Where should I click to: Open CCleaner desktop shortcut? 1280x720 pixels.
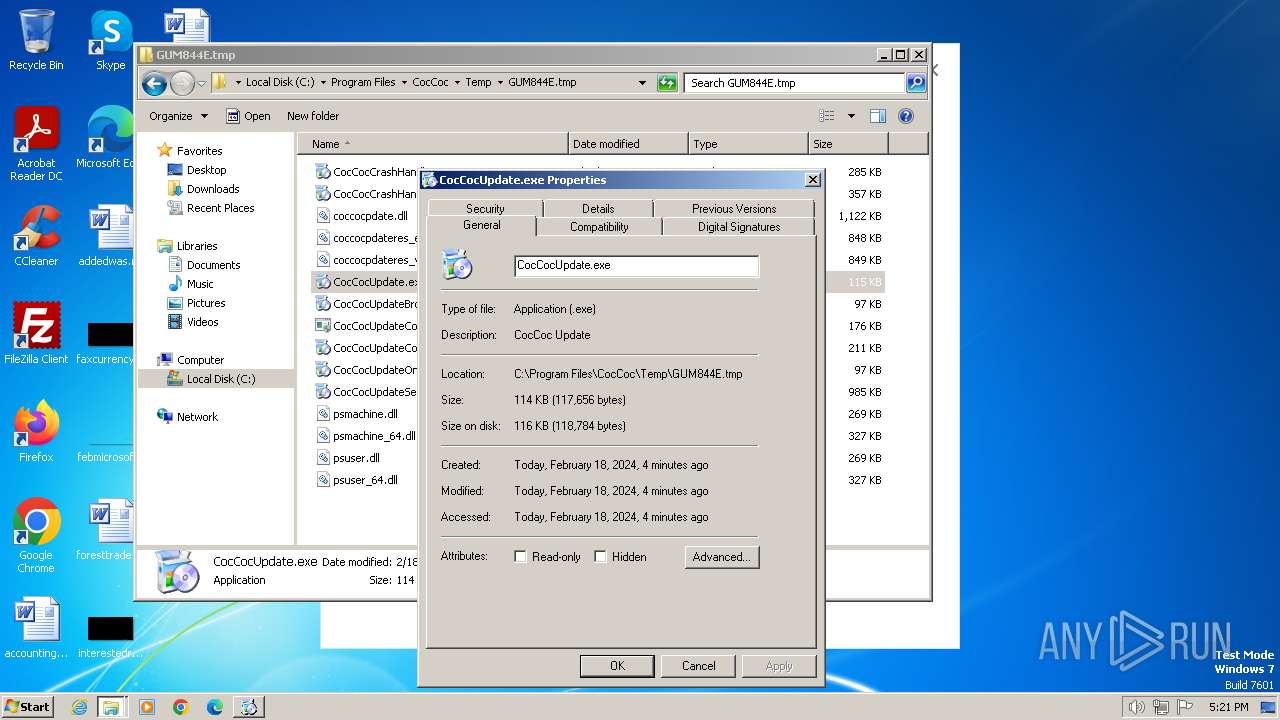[x=36, y=236]
